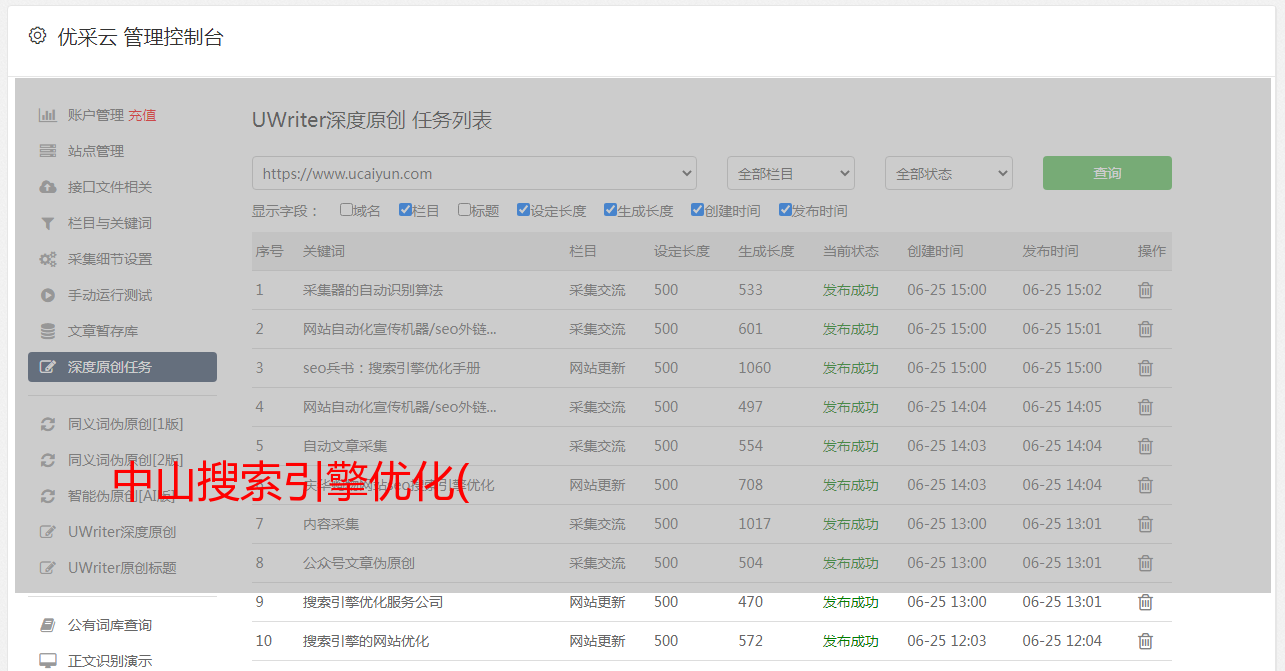This screenshot has width=1285, height=671.
Task: Click the 接口文件相关 cloud icon
Action: pyautogui.click(x=47, y=187)
